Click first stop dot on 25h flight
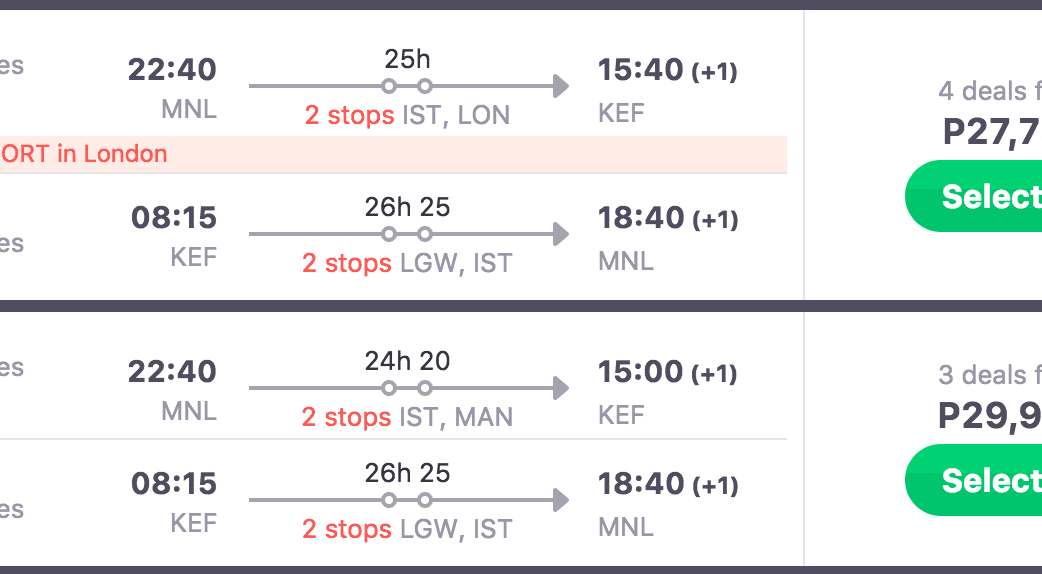 pos(389,86)
